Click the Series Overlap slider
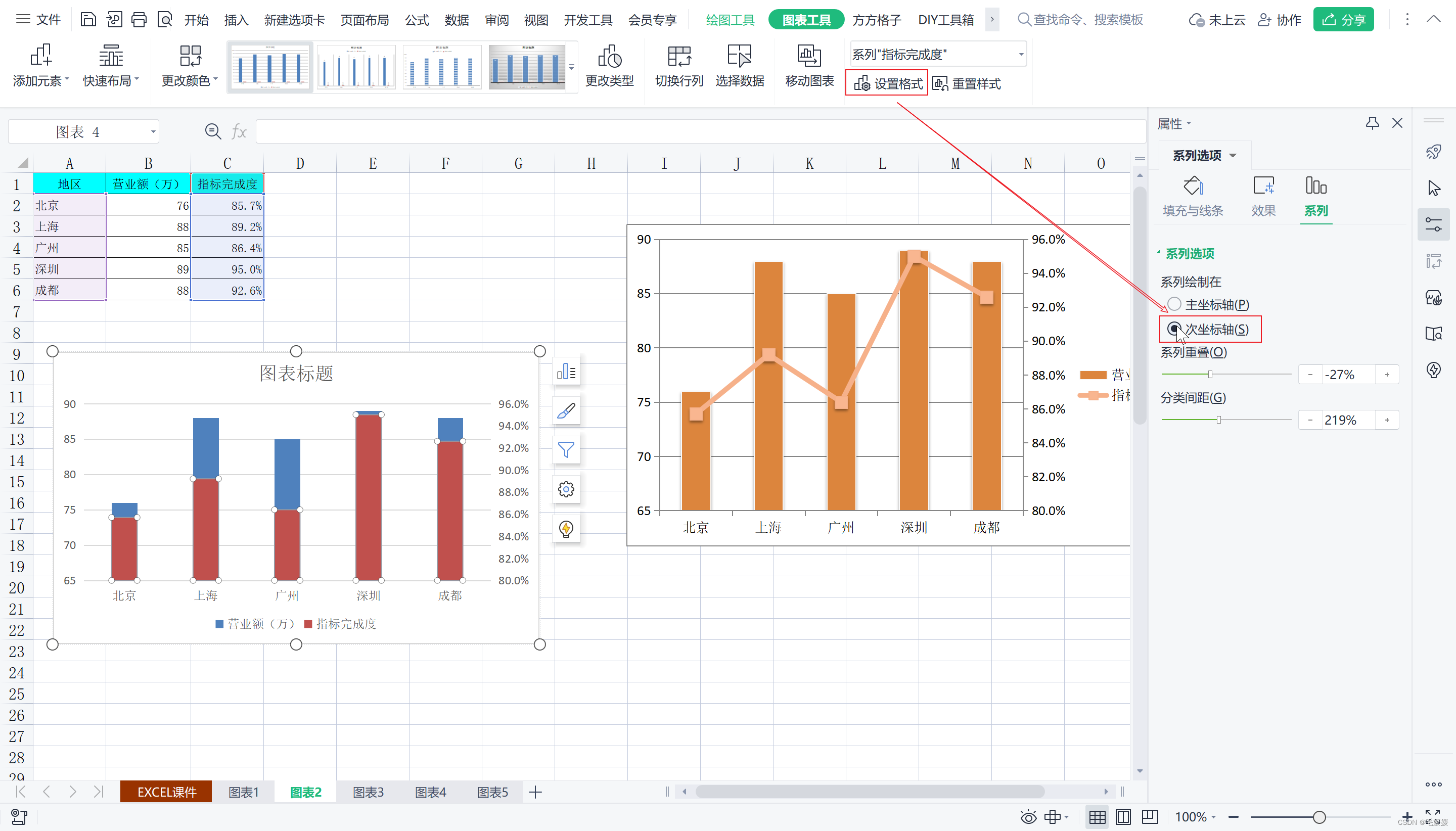The height and width of the screenshot is (831, 1456). click(1226, 374)
